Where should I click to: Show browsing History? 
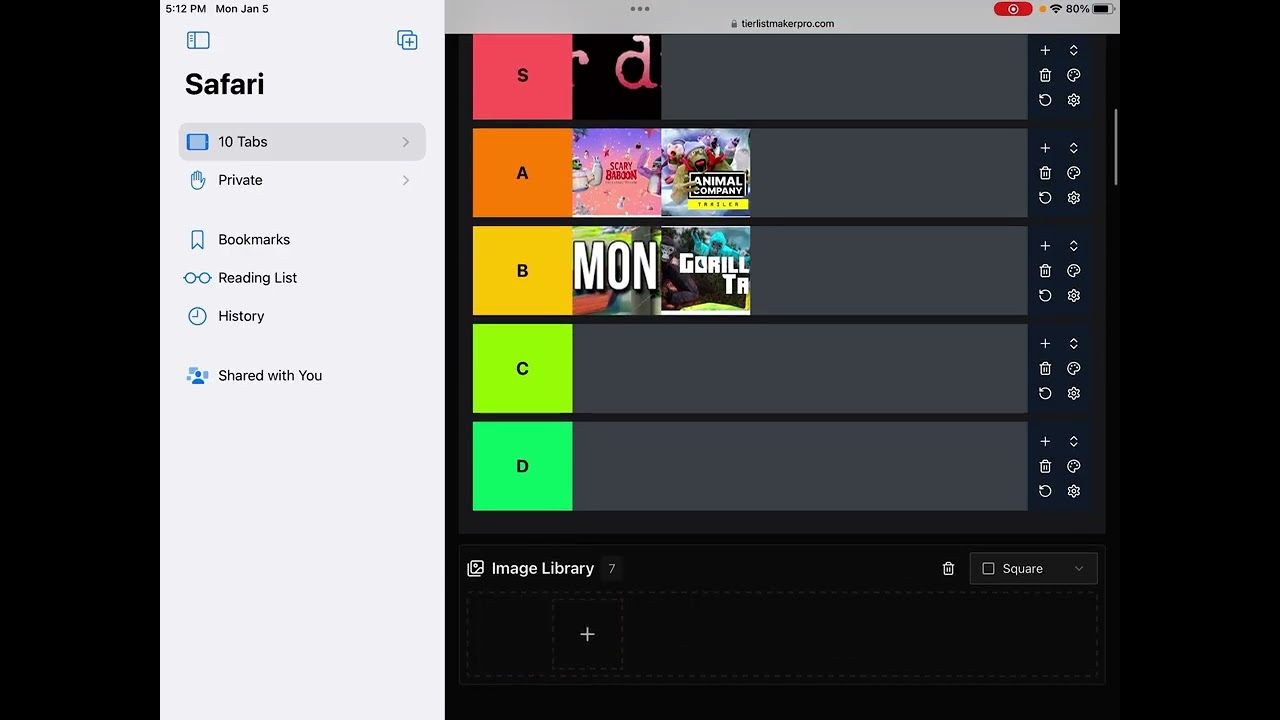click(302, 316)
